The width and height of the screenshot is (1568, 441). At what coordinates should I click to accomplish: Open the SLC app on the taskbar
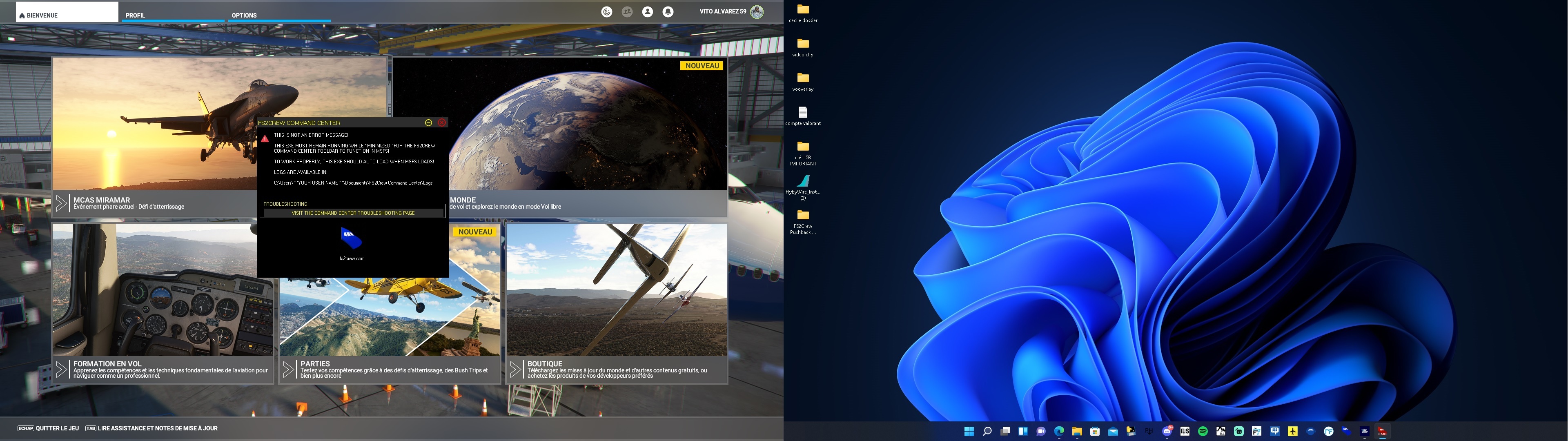click(x=1221, y=431)
